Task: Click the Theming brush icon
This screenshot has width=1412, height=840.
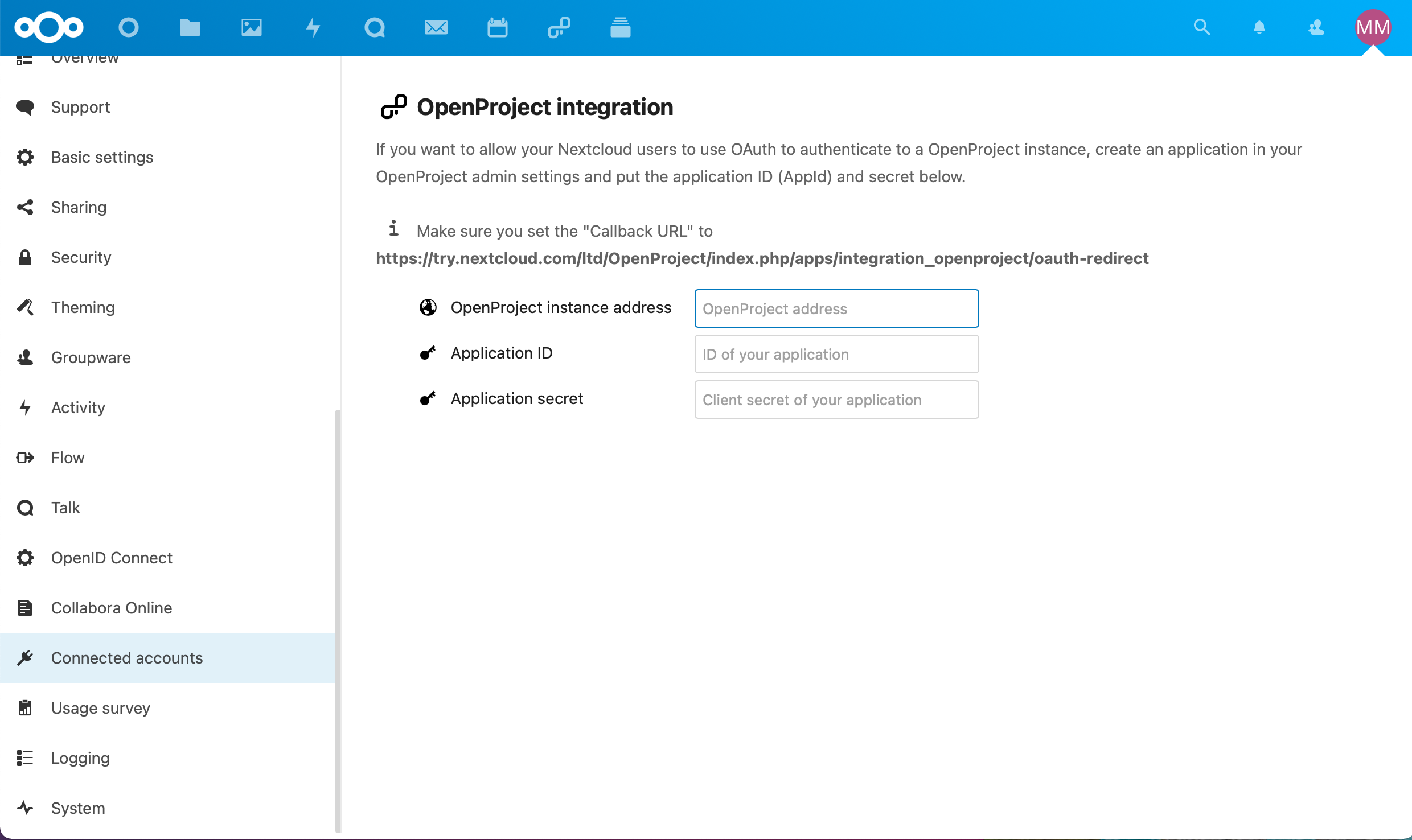Action: click(25, 307)
